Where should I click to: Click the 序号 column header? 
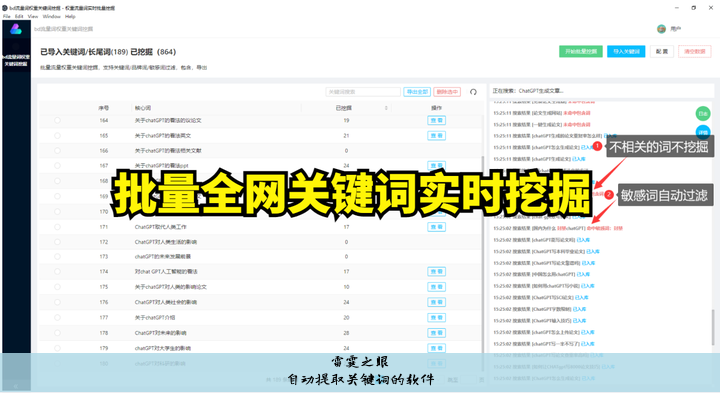click(x=103, y=108)
